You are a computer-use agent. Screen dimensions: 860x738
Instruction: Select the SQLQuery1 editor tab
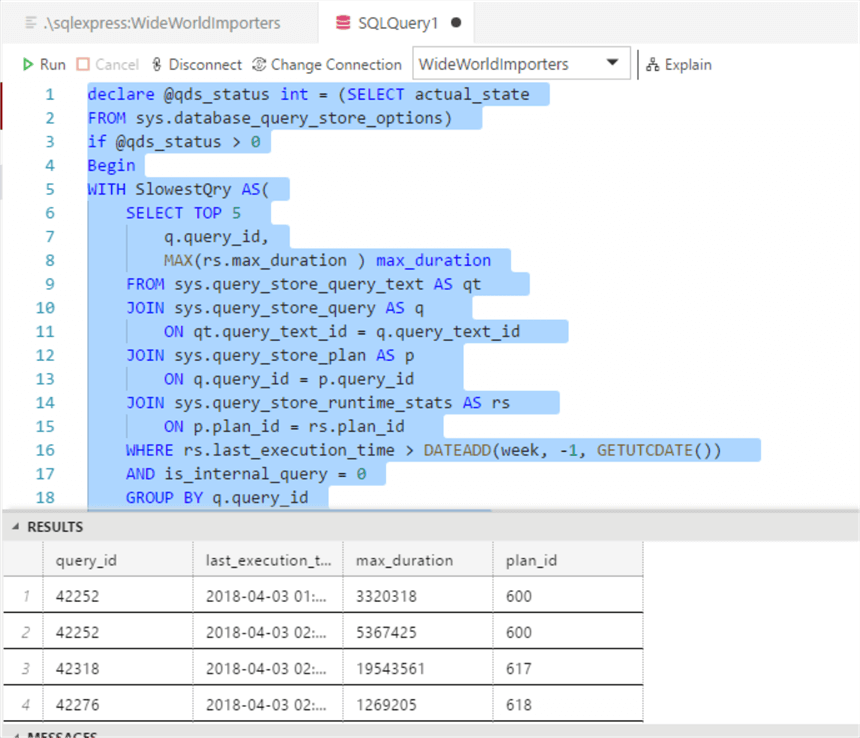[x=400, y=22]
